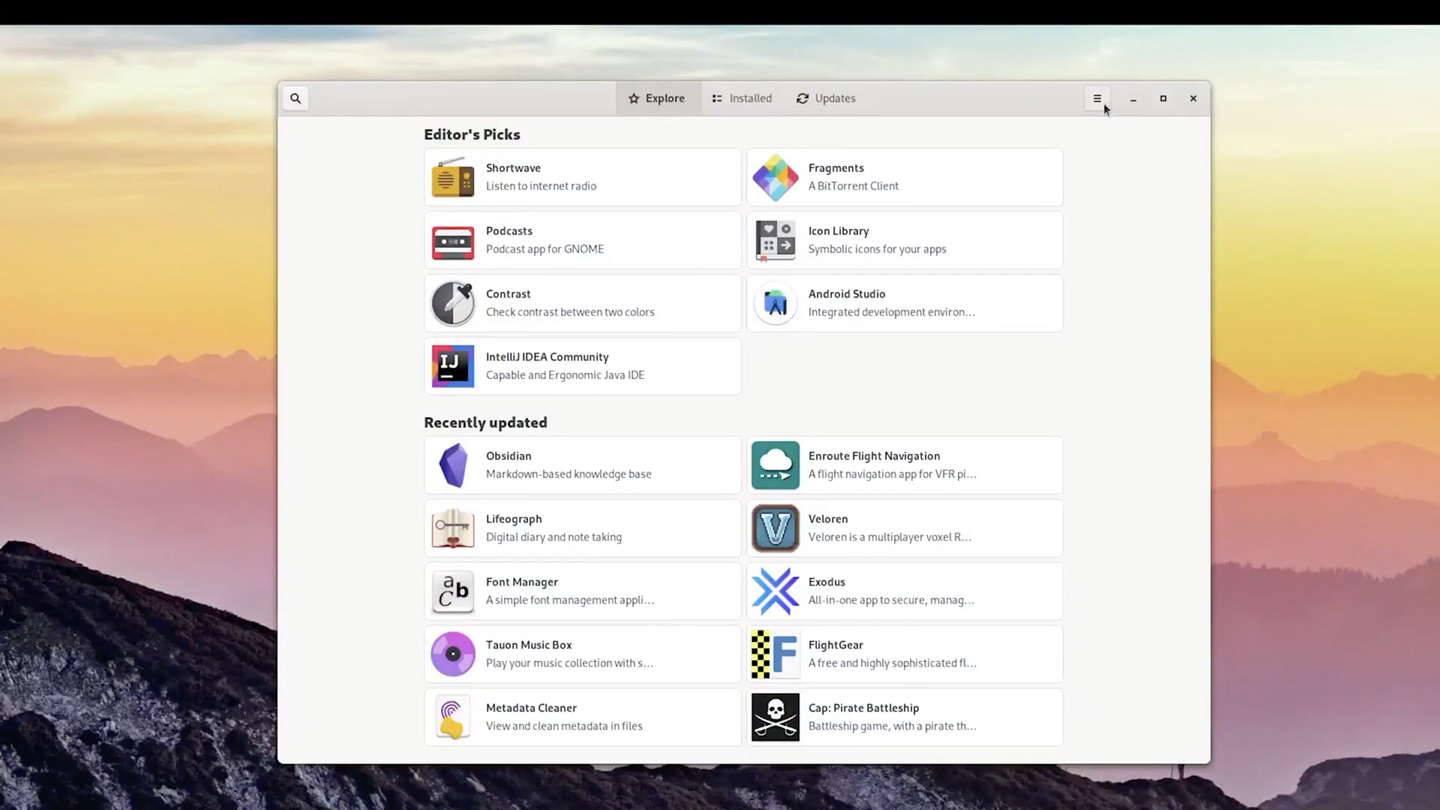
Task: Minimize the software window
Action: coord(1133,98)
